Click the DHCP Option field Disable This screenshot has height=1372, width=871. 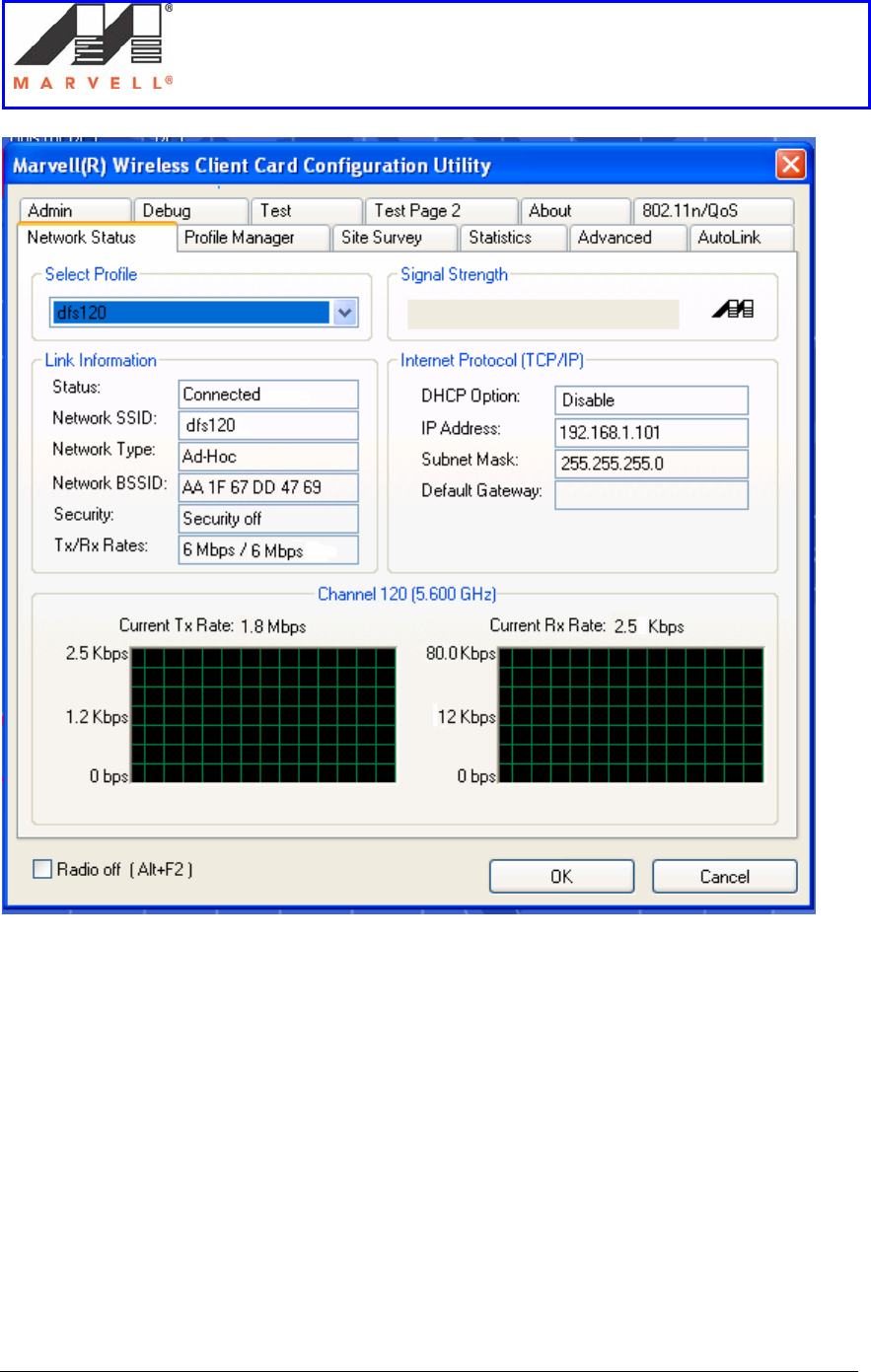(652, 400)
